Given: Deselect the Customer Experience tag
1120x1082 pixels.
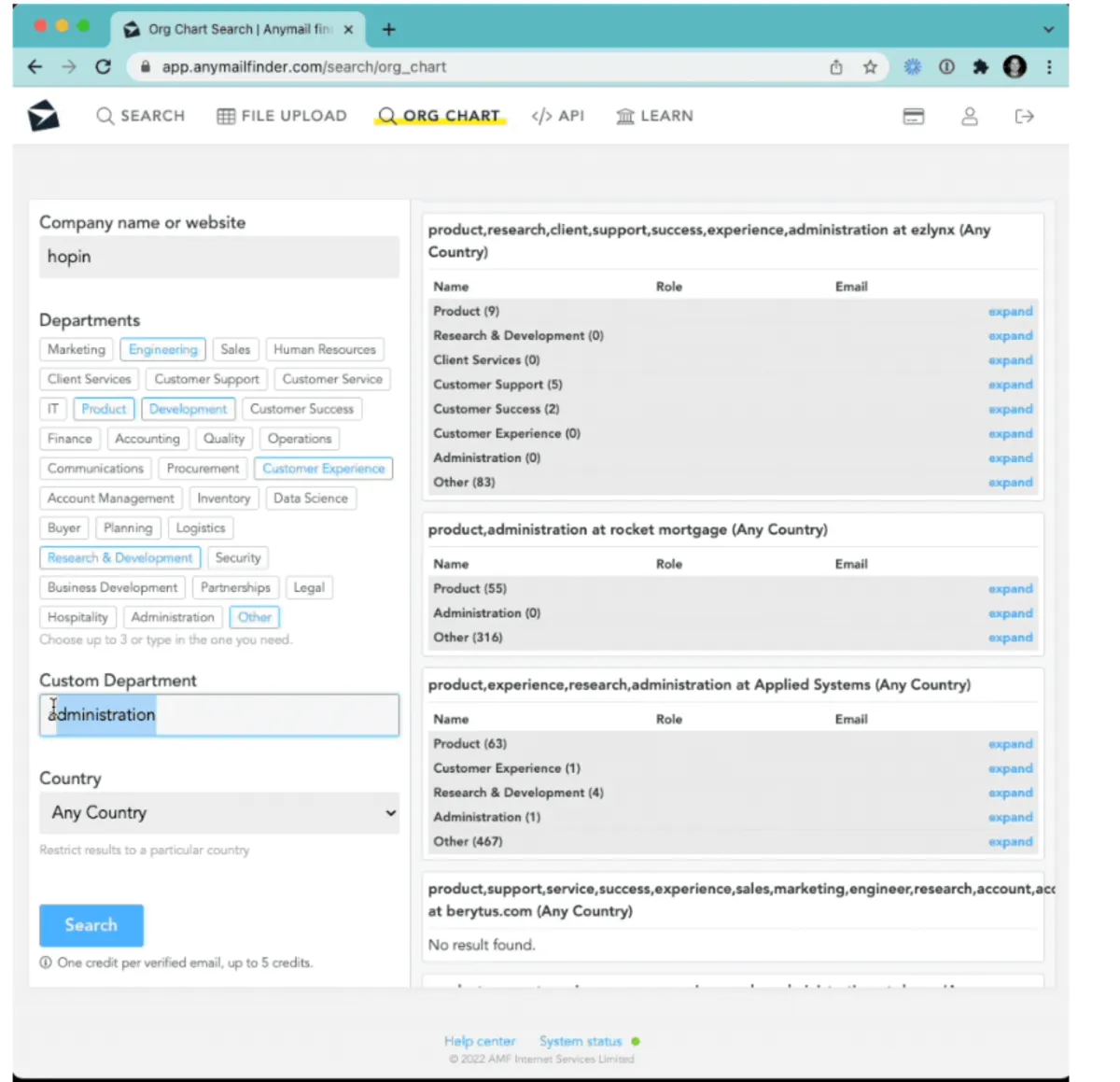Looking at the screenshot, I should (324, 469).
